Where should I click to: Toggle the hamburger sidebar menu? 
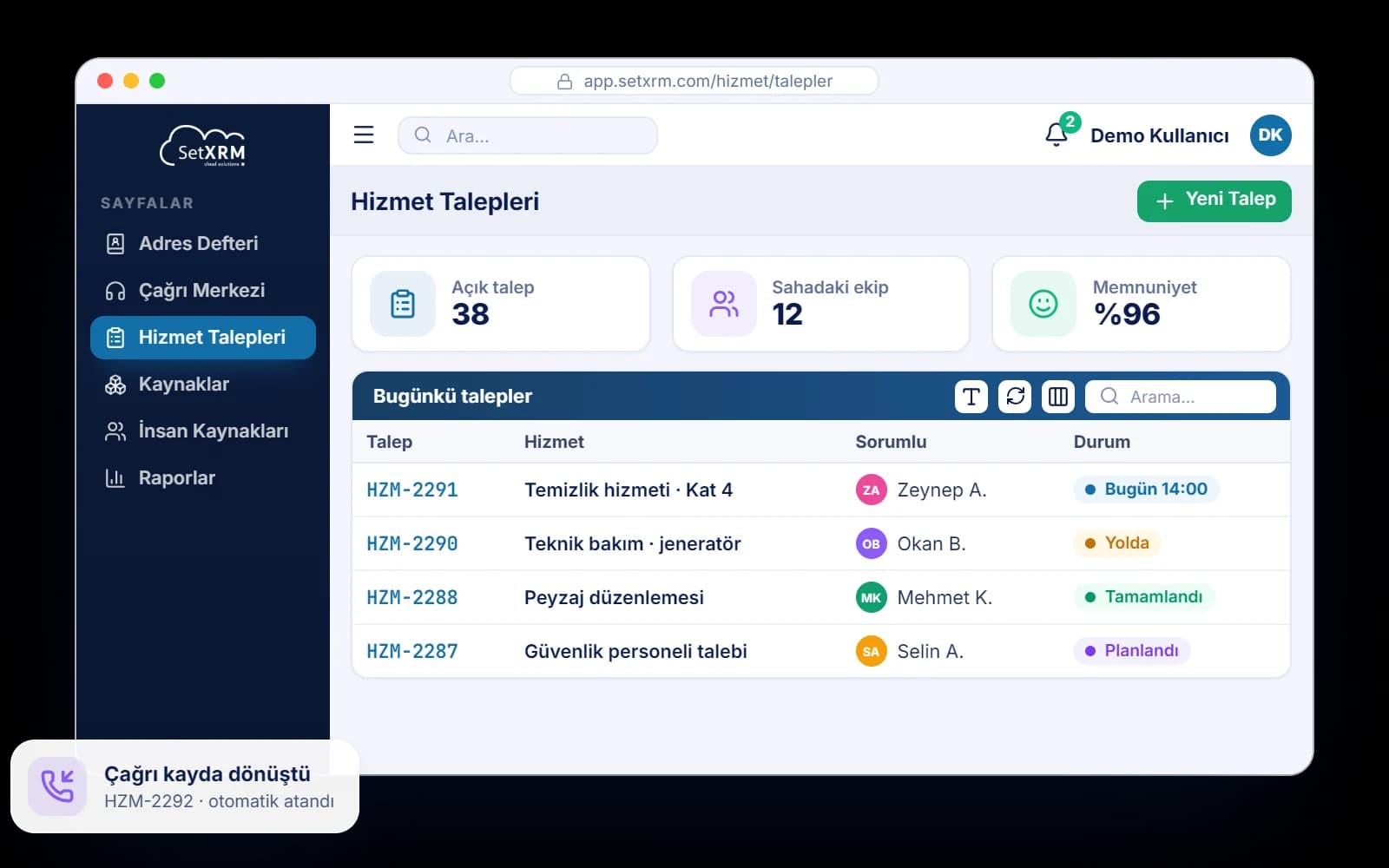pos(364,135)
